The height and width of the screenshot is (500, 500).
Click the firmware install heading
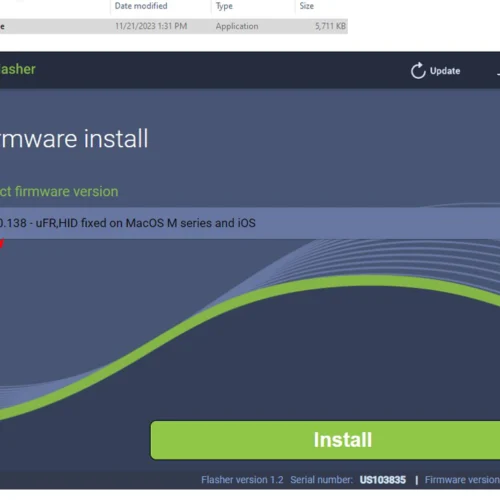click(x=74, y=138)
